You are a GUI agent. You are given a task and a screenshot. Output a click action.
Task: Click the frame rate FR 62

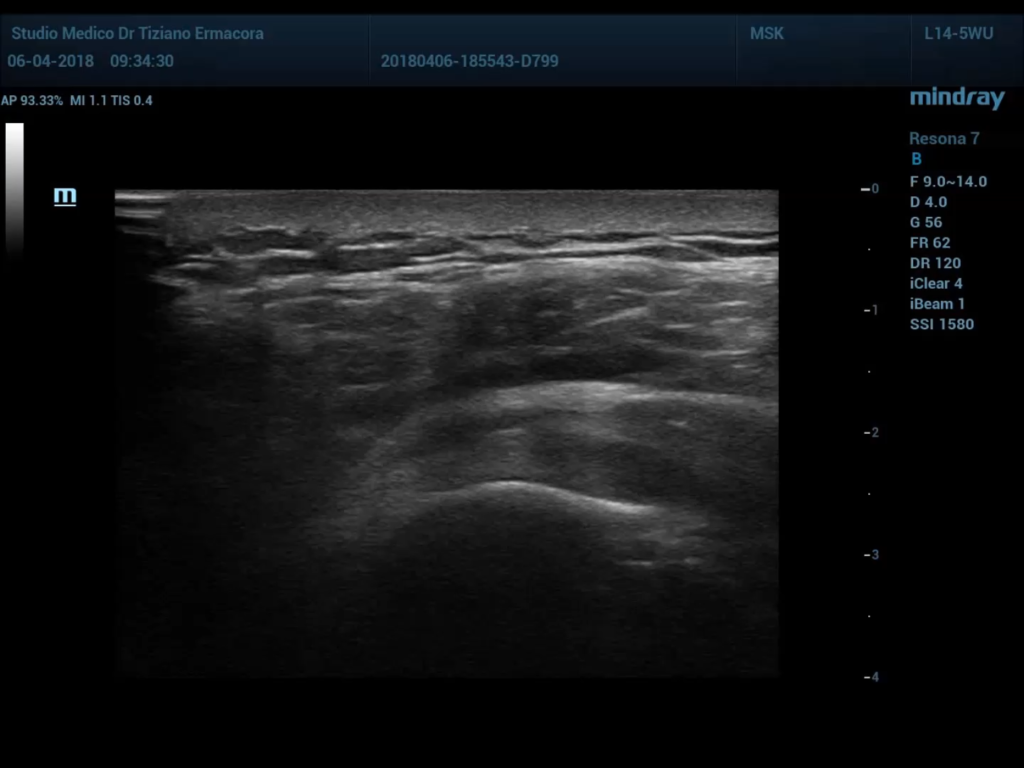929,243
